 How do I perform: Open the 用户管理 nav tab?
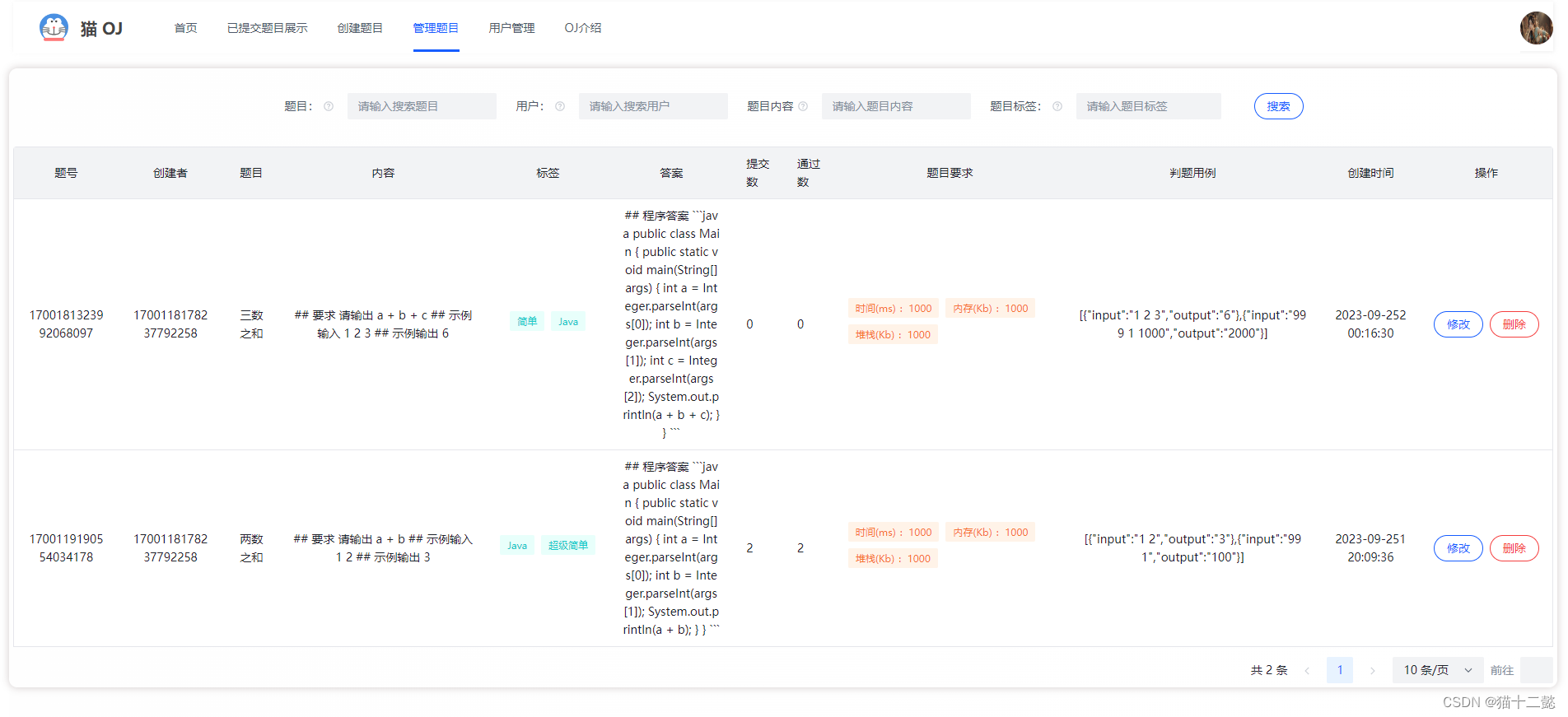[511, 28]
